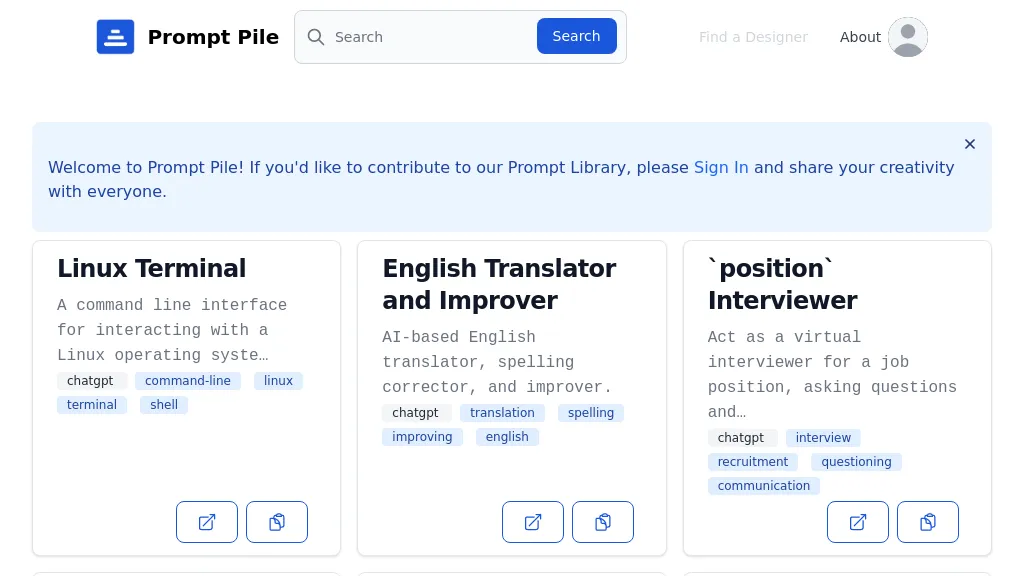Click the Prompt Pile site title
This screenshot has width=1024, height=576.
pyautogui.click(x=213, y=37)
